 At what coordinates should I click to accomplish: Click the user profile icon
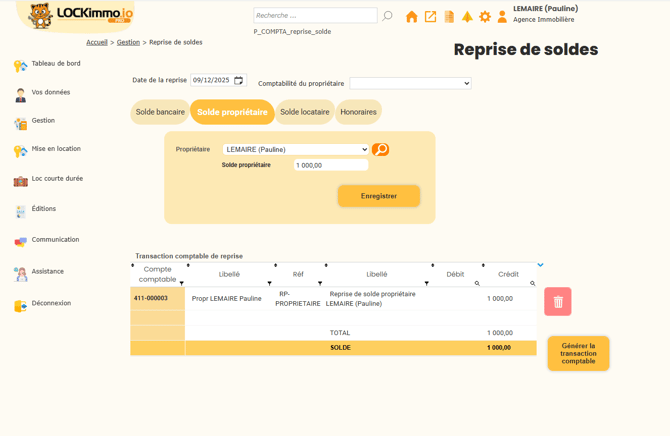[x=502, y=17]
